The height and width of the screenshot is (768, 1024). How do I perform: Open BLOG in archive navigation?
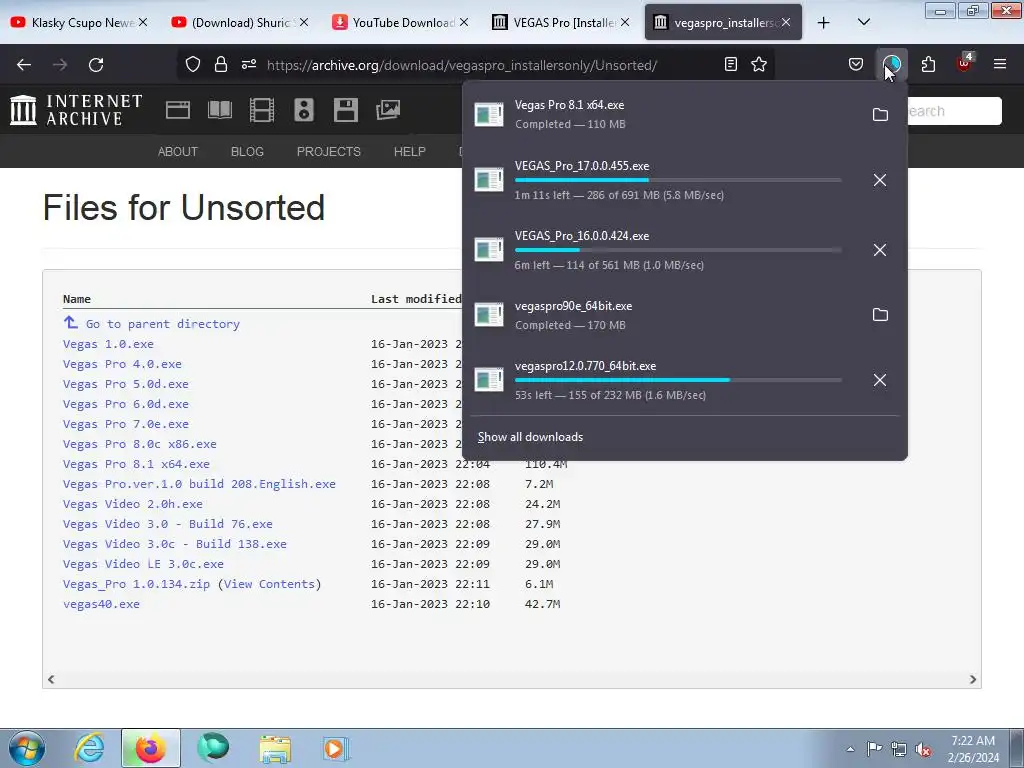click(x=247, y=152)
